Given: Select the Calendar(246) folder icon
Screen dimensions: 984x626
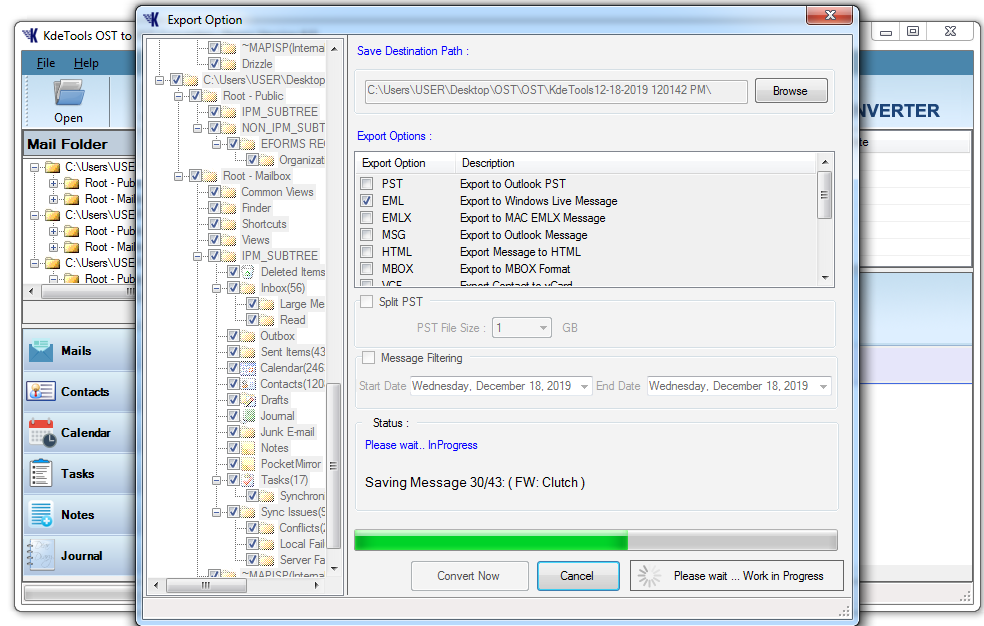Looking at the screenshot, I should (x=249, y=368).
